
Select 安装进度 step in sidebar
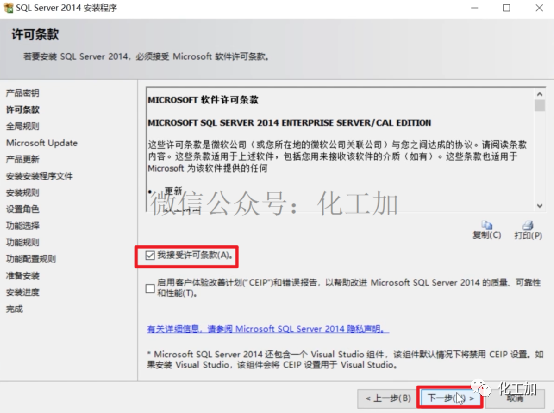tap(23, 292)
